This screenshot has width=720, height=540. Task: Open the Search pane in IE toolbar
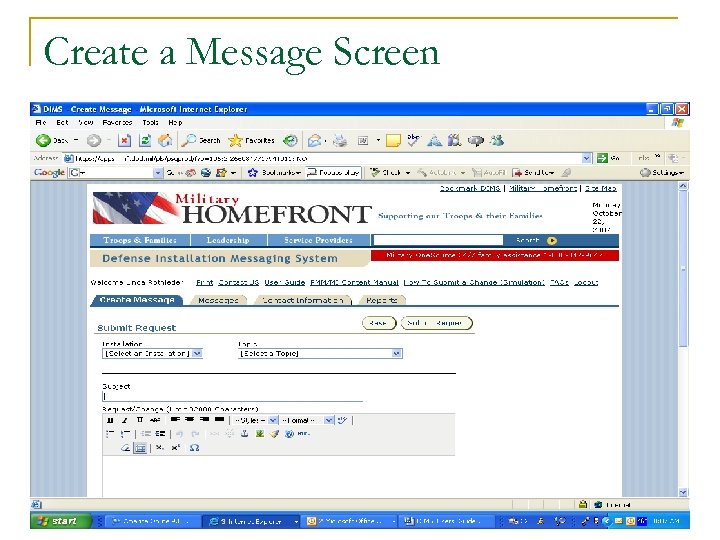point(201,141)
